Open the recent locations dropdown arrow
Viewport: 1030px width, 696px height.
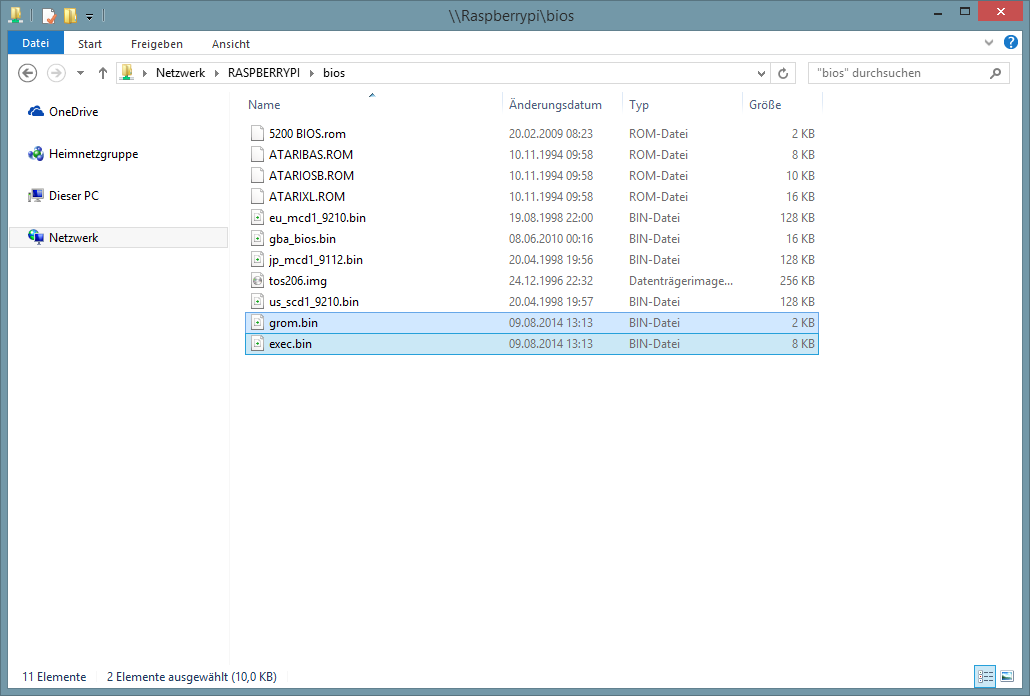[x=80, y=73]
